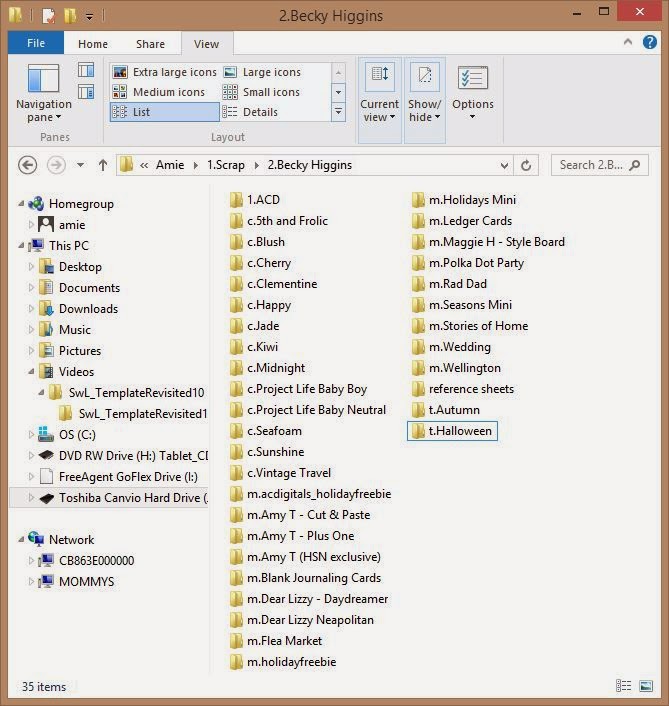Click 1.Scrap in the breadcrumb path
Screen dimensions: 669x706
(x=226, y=165)
